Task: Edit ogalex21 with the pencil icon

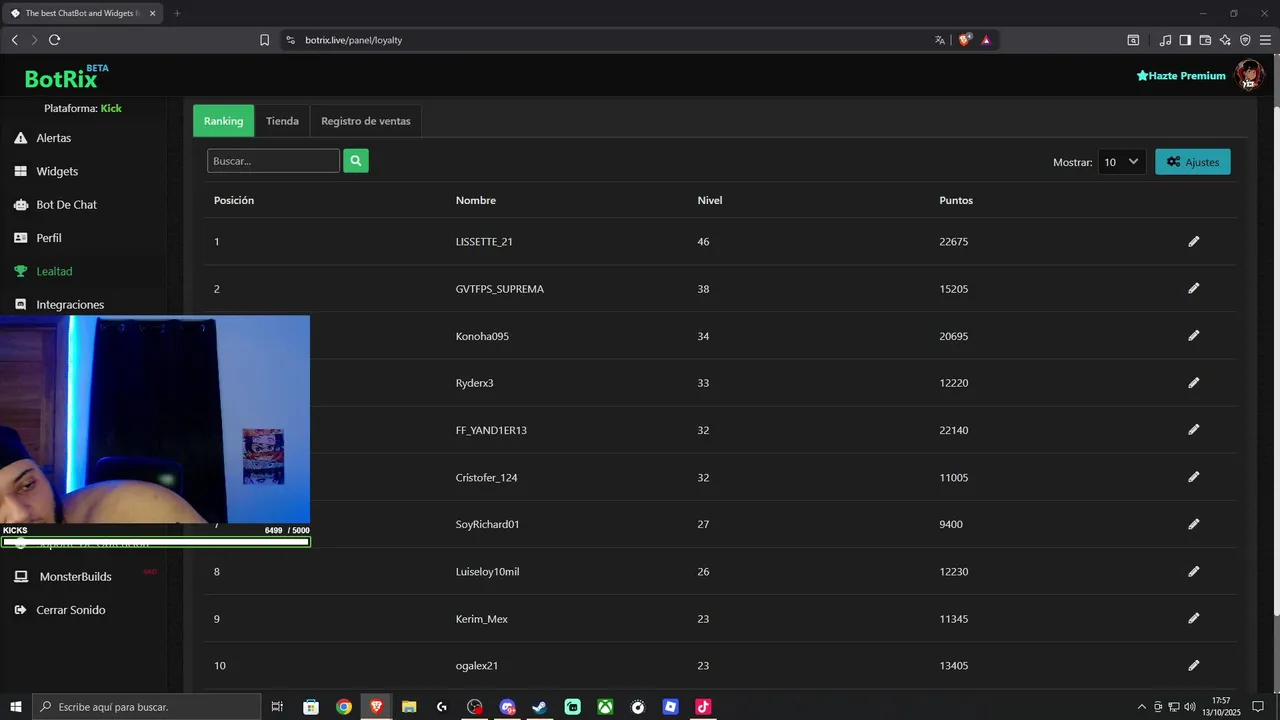Action: 1193,665
